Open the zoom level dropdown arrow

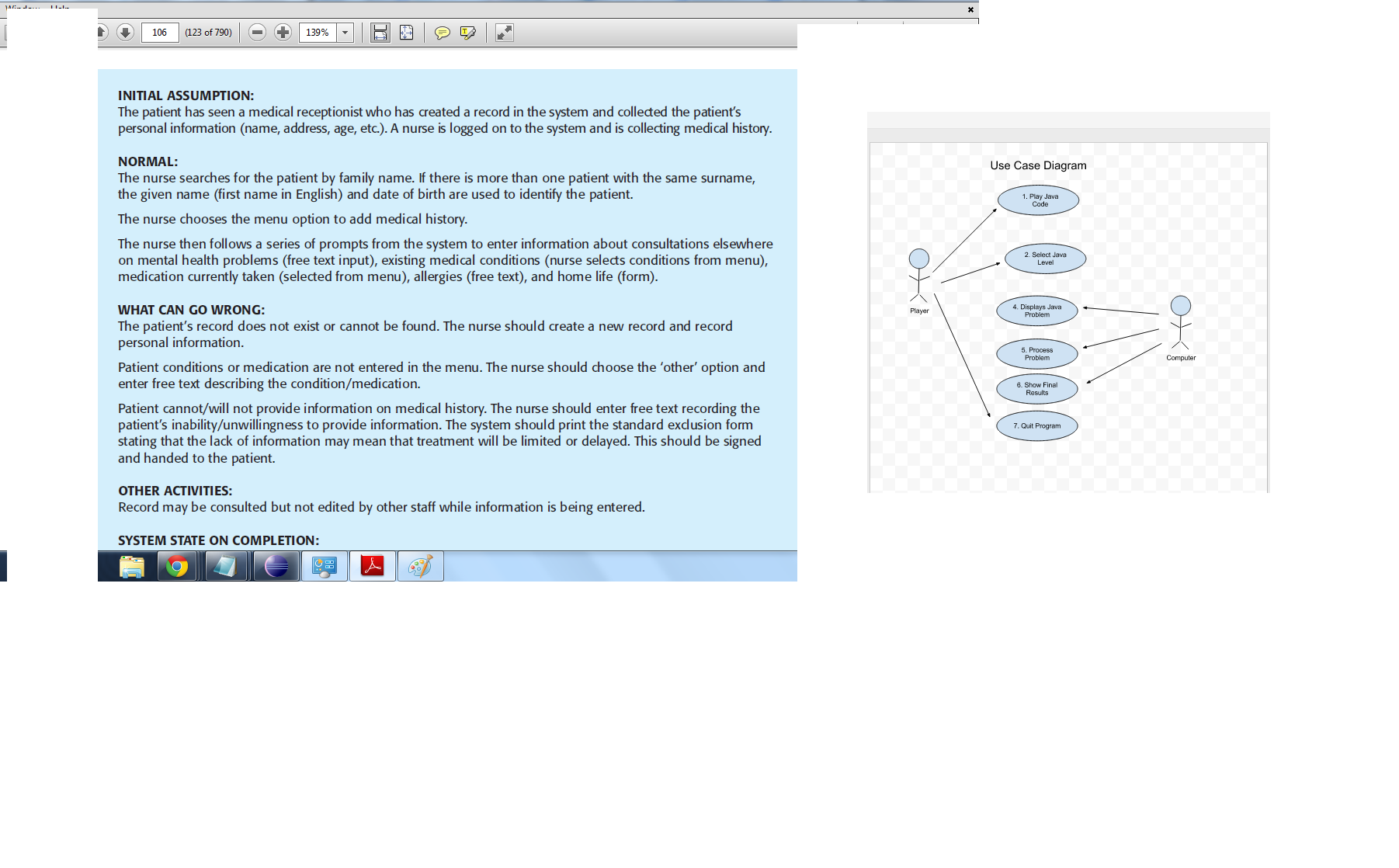click(345, 33)
